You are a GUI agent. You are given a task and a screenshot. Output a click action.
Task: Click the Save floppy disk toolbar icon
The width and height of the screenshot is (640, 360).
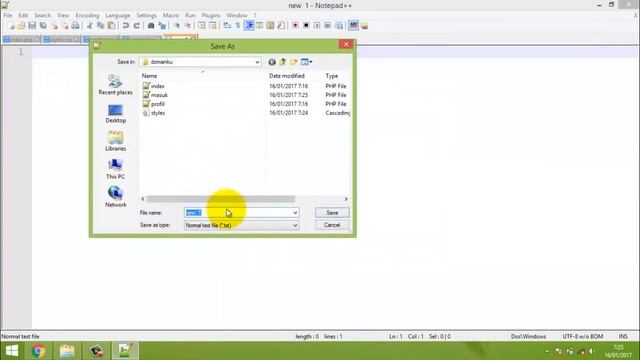pos(32,26)
